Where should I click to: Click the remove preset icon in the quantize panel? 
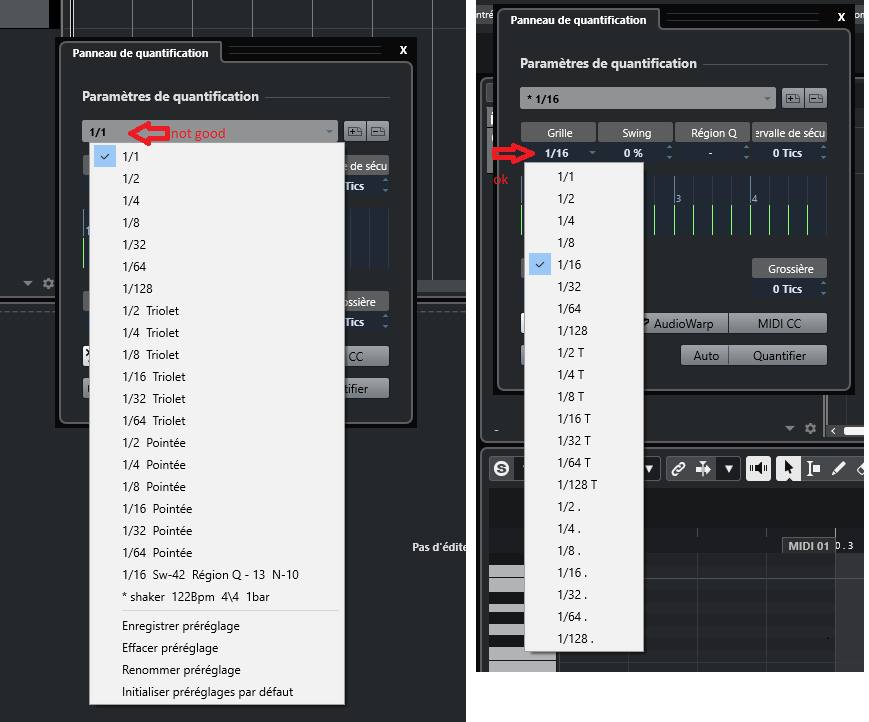click(x=816, y=99)
